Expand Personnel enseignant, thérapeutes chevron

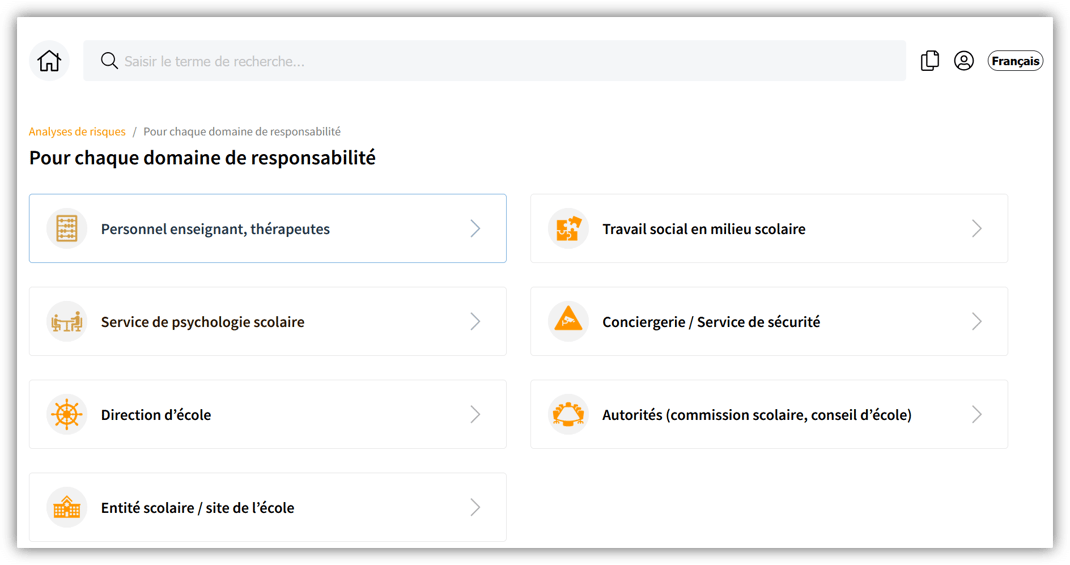[475, 229]
